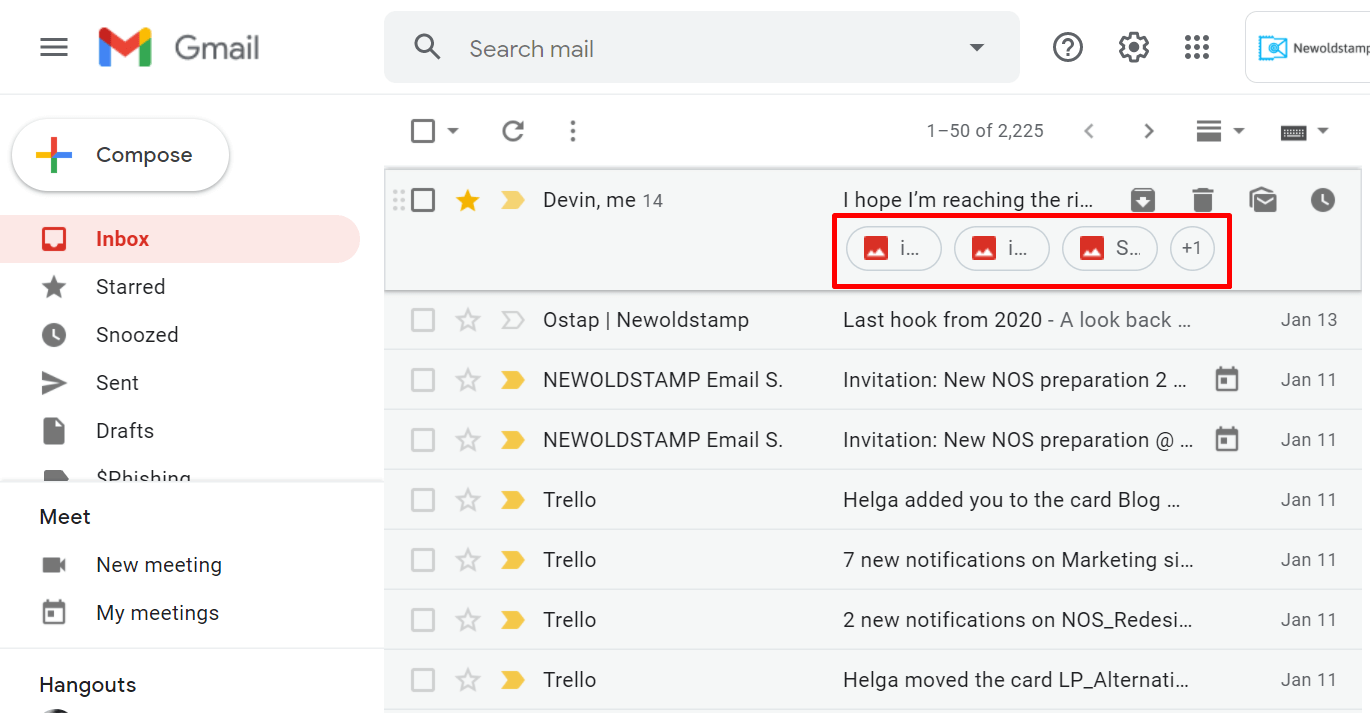Image resolution: width=1370 pixels, height=713 pixels.
Task: Archive the email from Devin
Action: pos(1143,200)
